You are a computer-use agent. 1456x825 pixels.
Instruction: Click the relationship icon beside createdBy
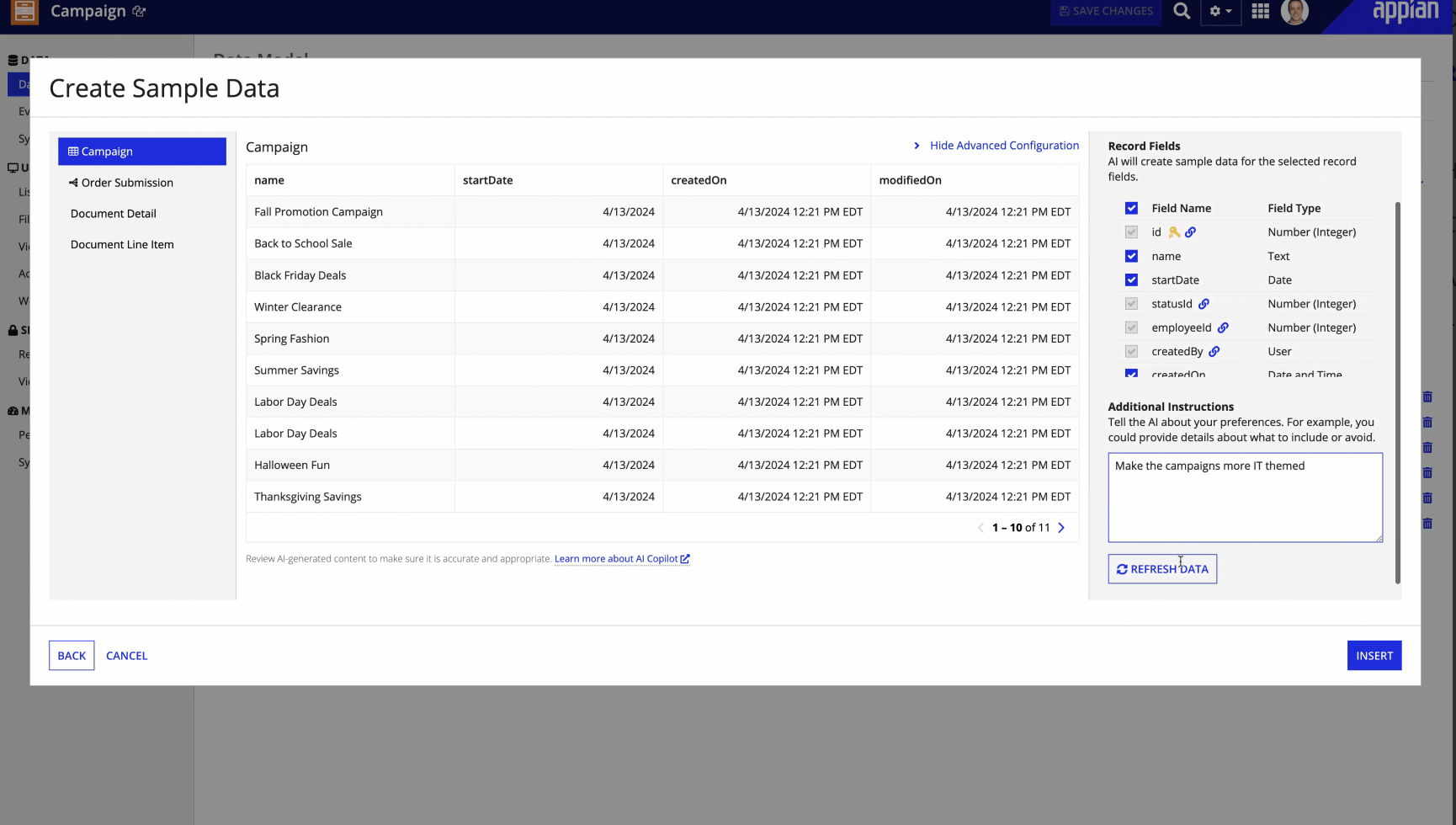1213,351
